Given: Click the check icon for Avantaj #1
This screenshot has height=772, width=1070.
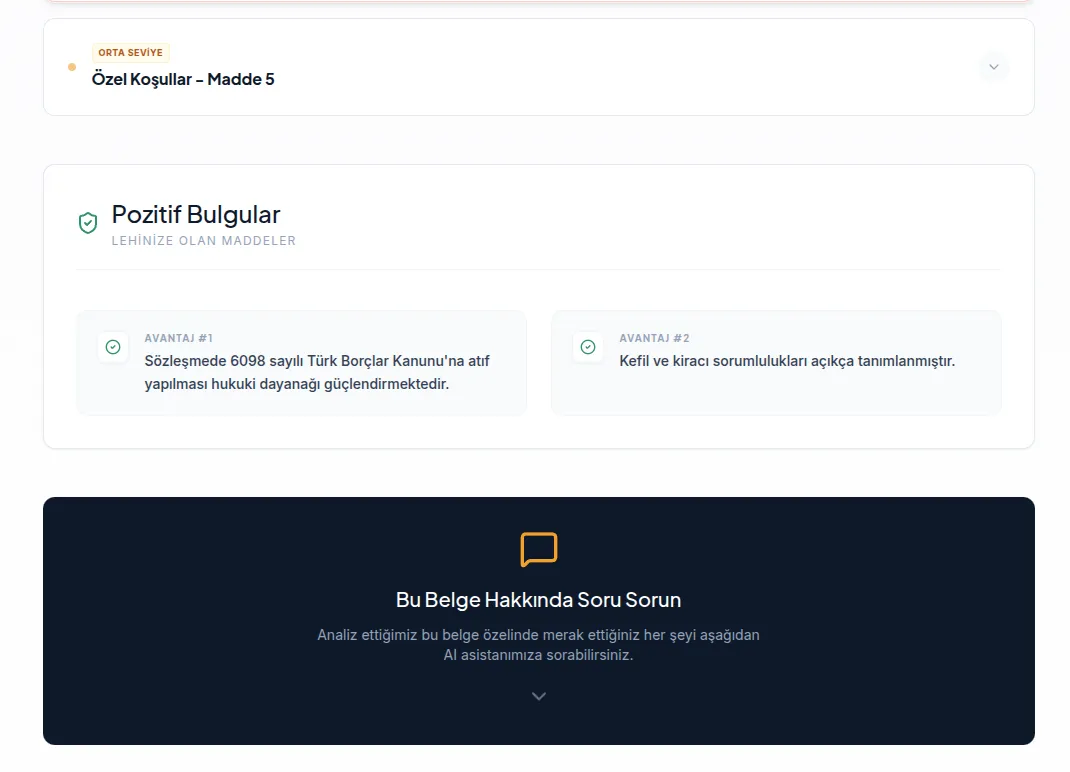Looking at the screenshot, I should (113, 347).
